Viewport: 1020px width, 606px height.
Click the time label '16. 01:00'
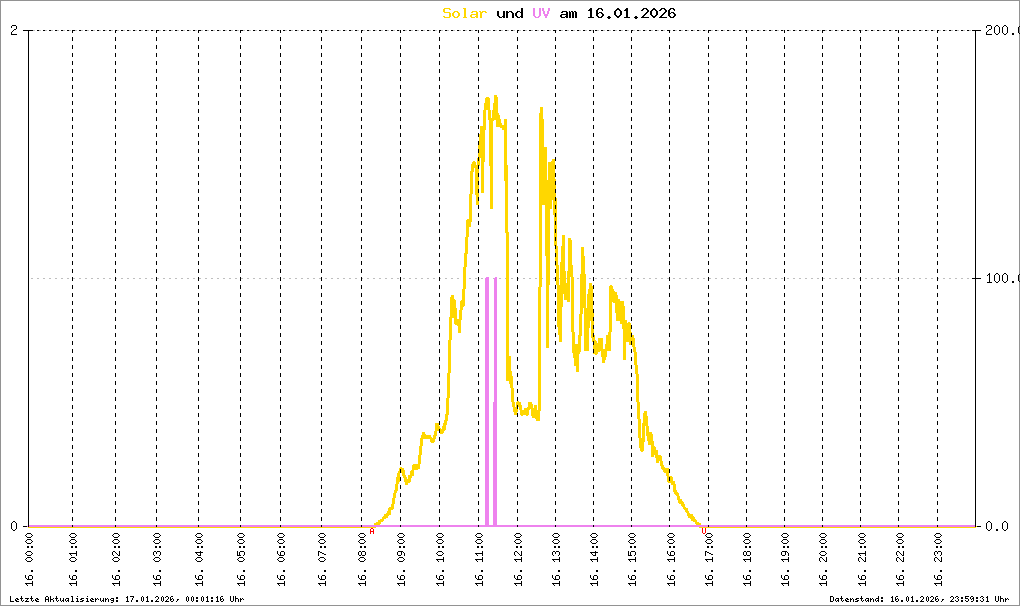[x=73, y=559]
